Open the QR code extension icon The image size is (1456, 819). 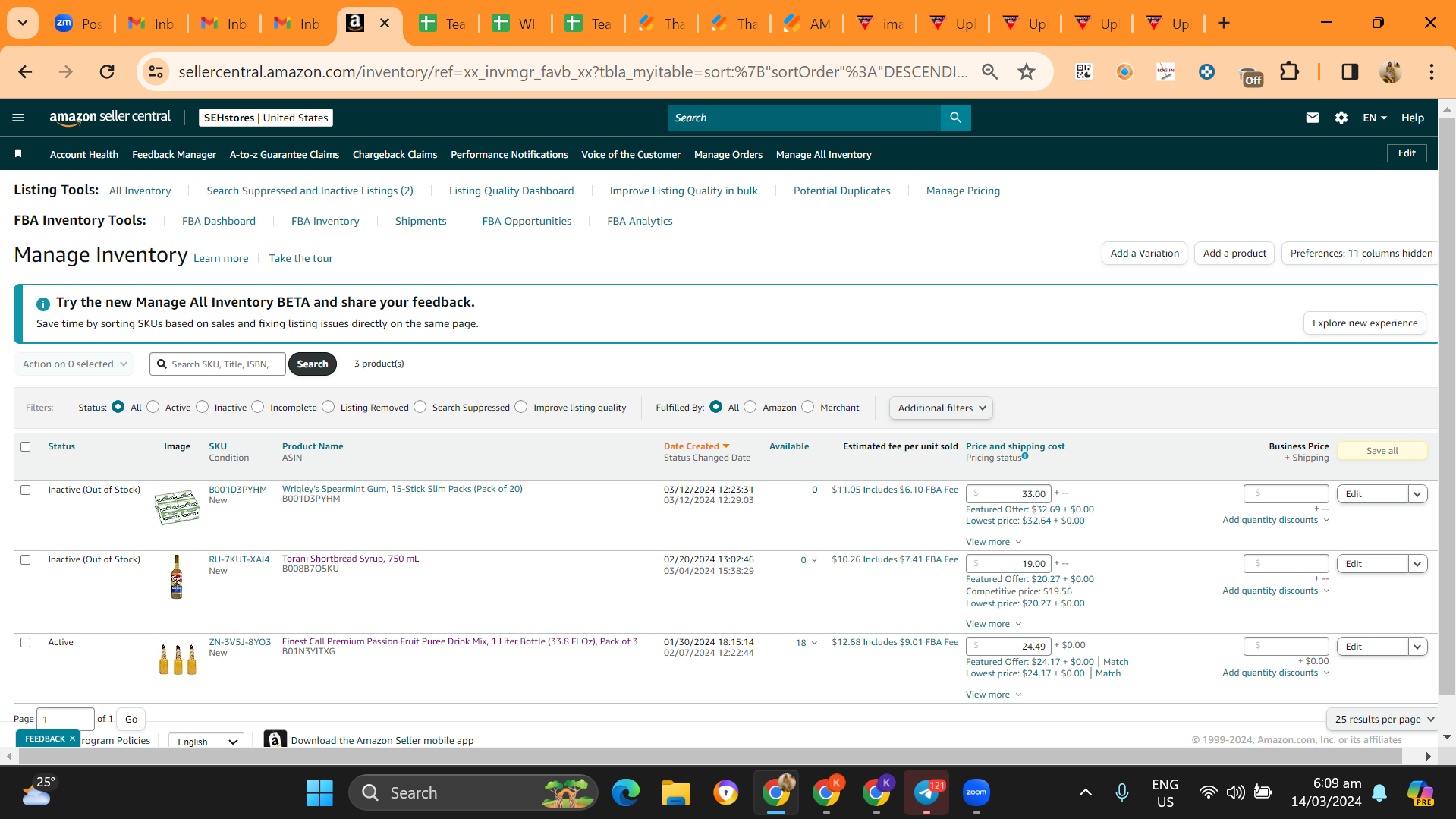pos(1083,71)
